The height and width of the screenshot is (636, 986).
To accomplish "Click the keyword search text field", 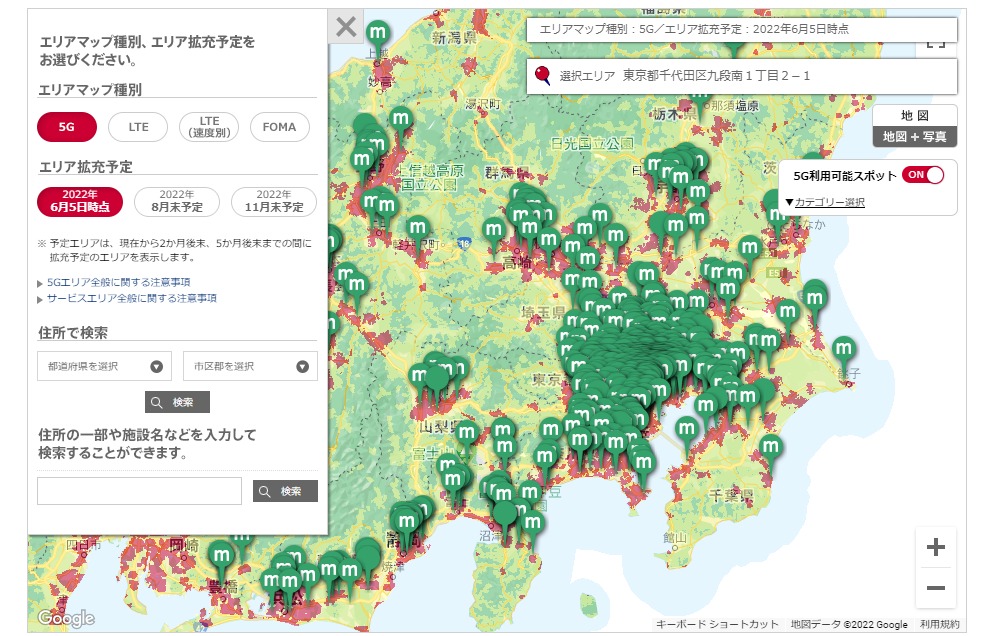I will click(x=139, y=491).
